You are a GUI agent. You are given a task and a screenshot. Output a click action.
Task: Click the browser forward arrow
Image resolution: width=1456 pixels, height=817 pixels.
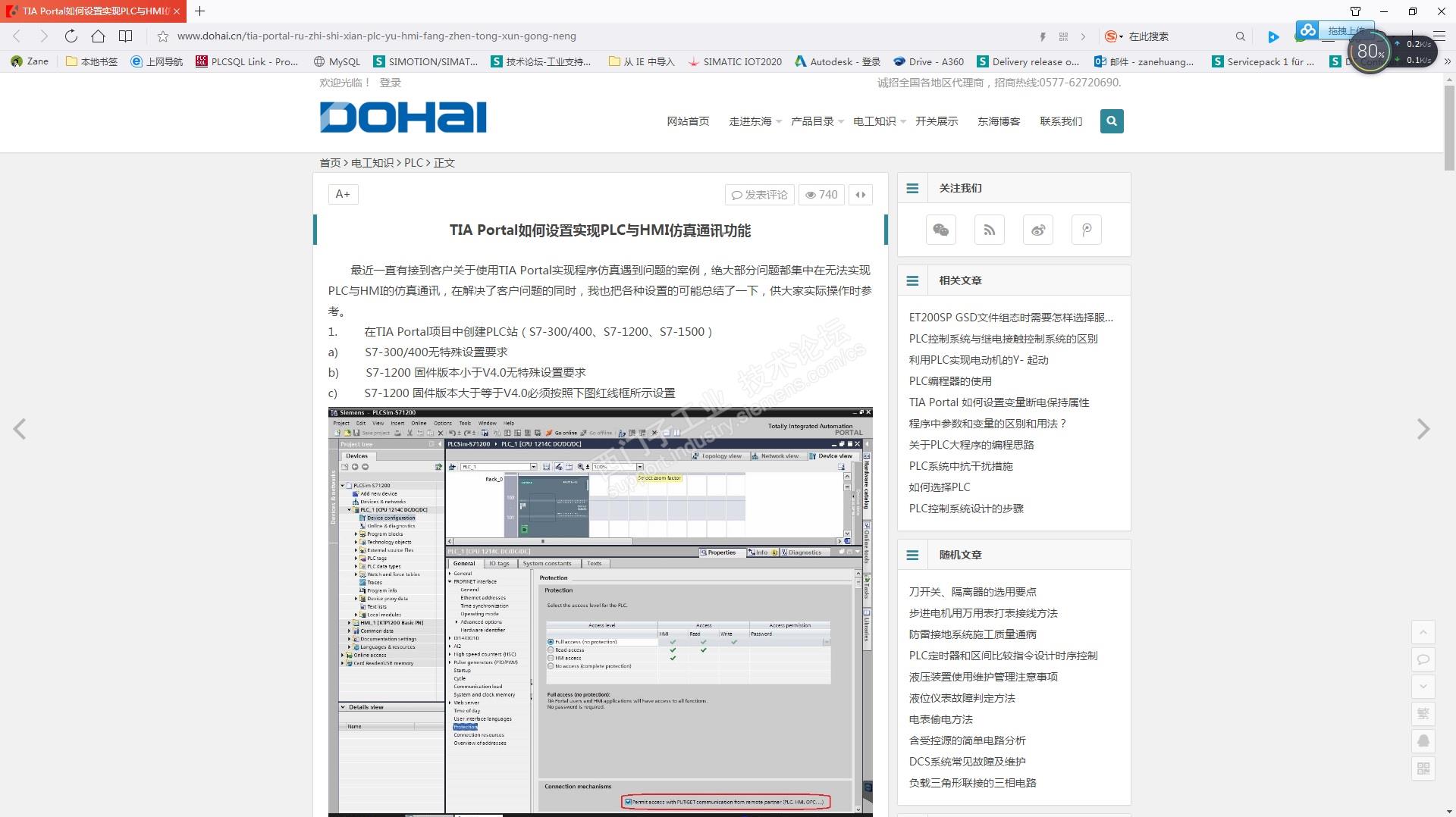(x=44, y=36)
